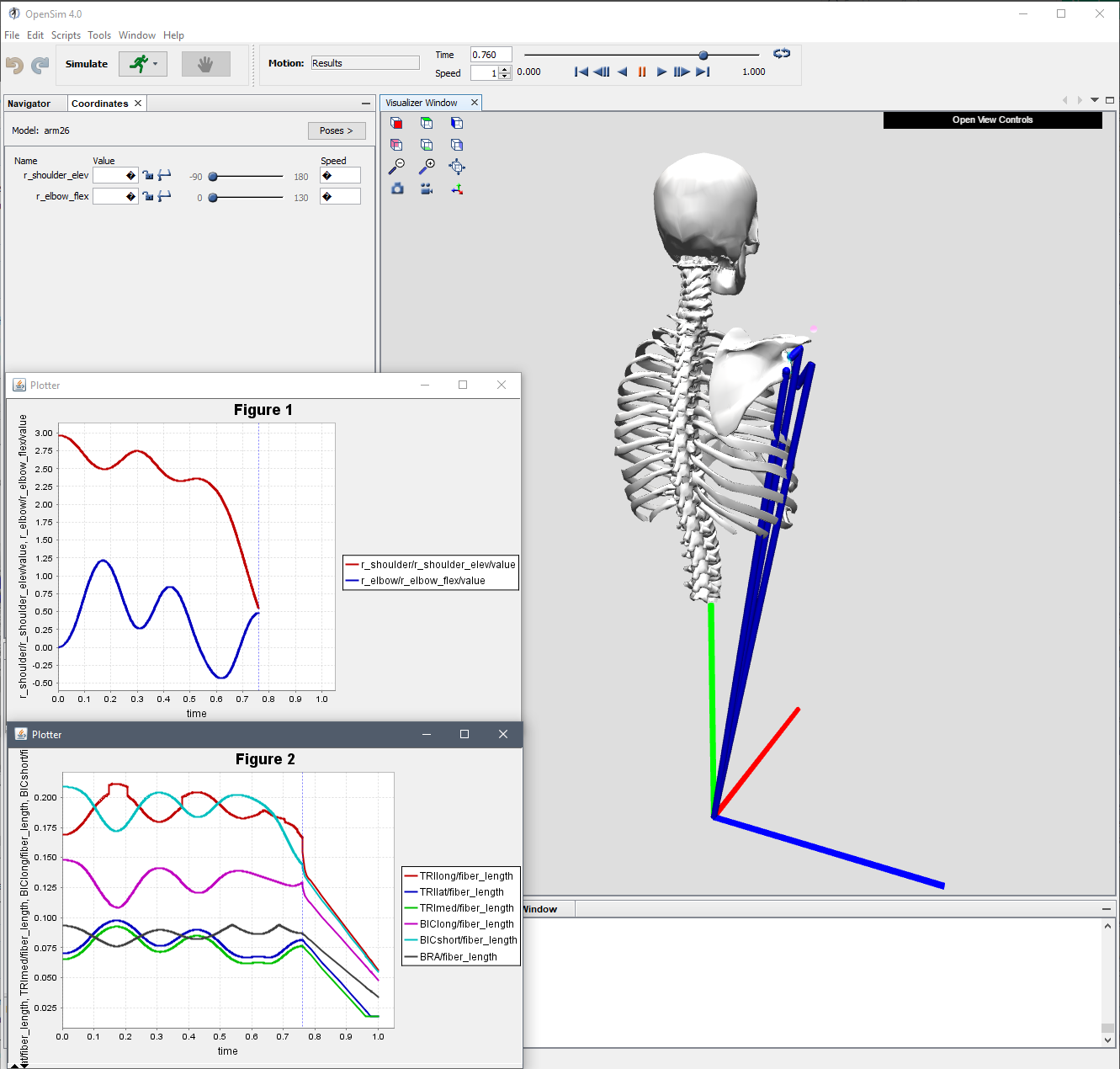Switch to the Navigator tab
This screenshot has height=1069, width=1120.
(x=30, y=103)
